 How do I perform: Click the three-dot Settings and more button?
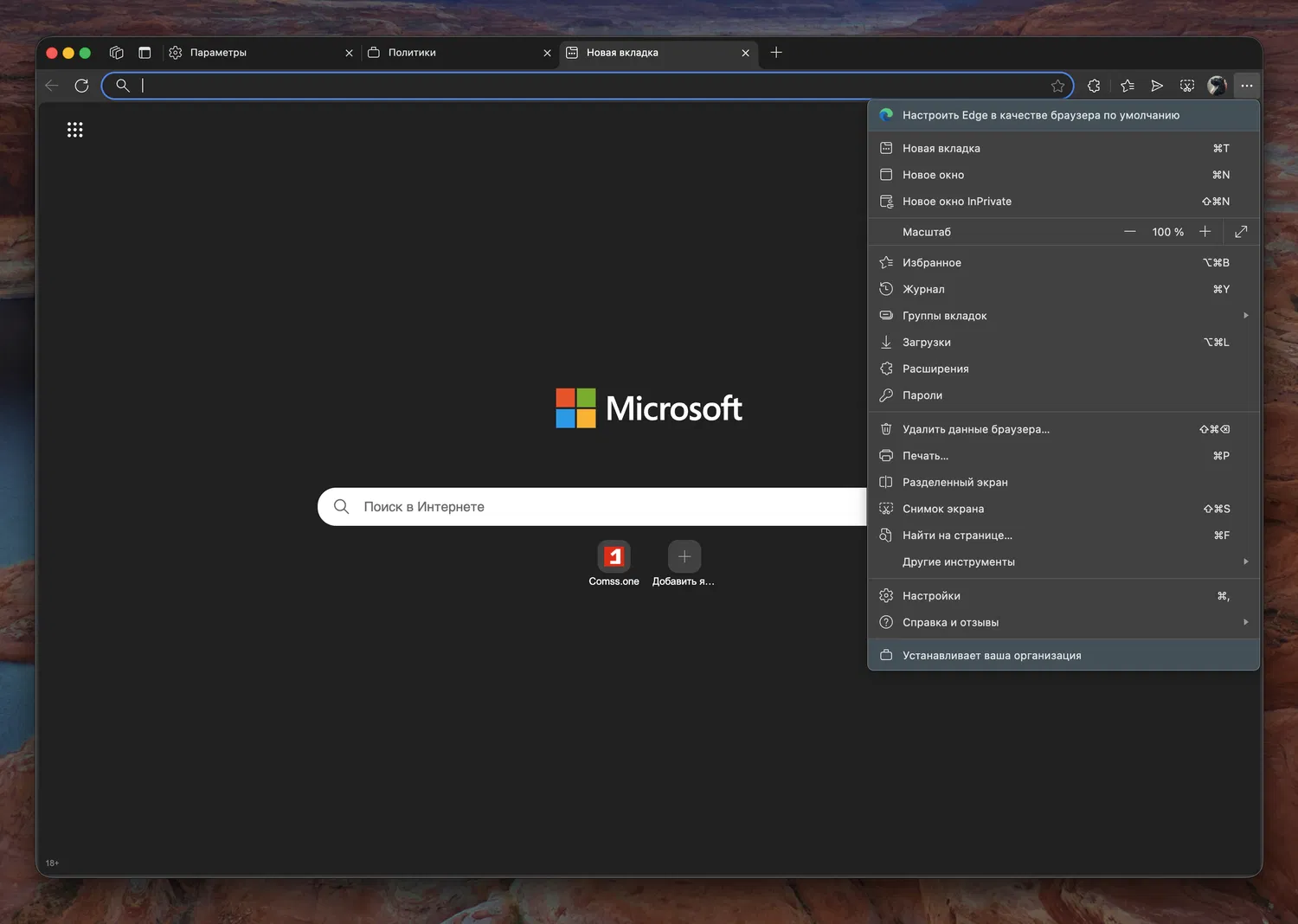tap(1246, 86)
